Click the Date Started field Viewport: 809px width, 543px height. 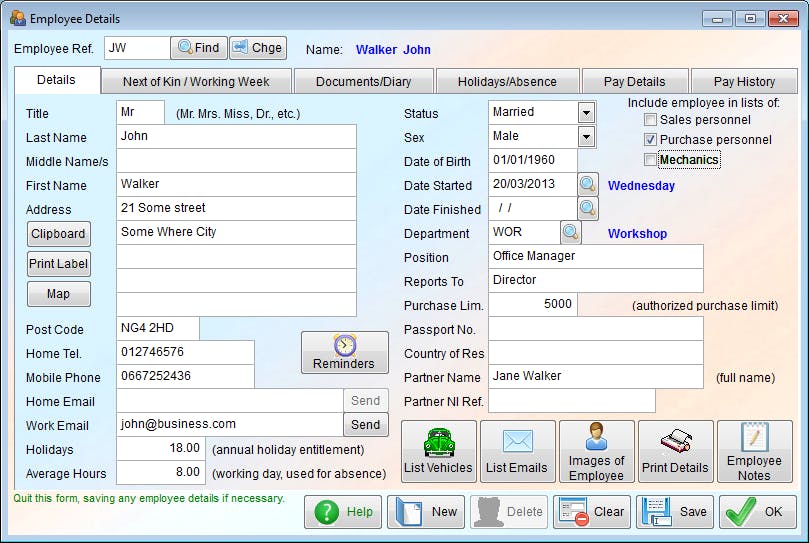[x=533, y=184]
